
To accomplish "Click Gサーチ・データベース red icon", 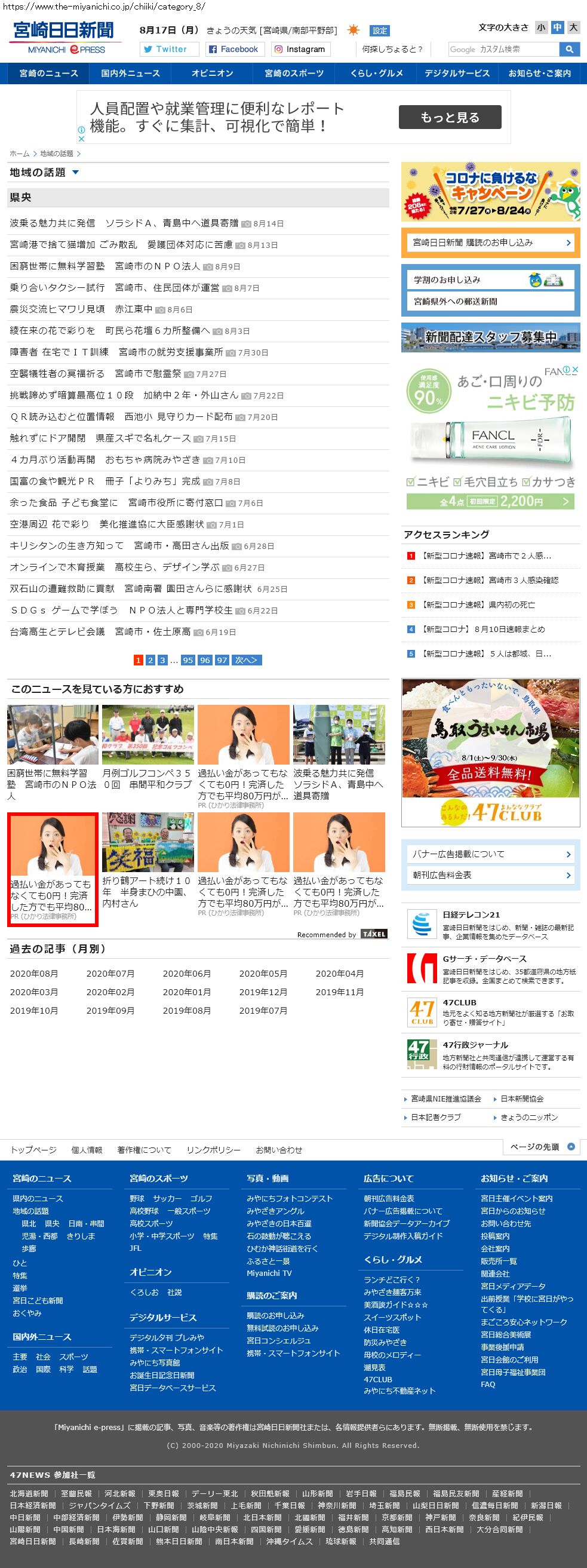I will (x=422, y=968).
